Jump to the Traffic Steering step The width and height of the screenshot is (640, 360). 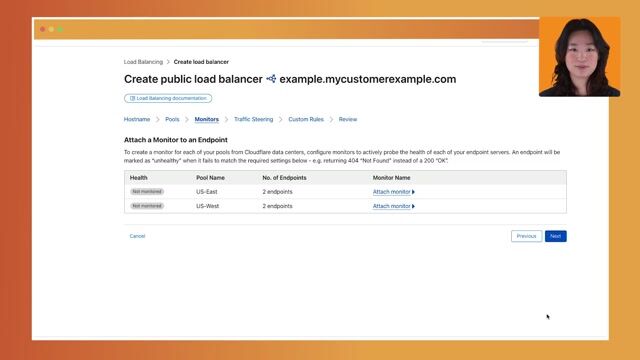pyautogui.click(x=253, y=119)
